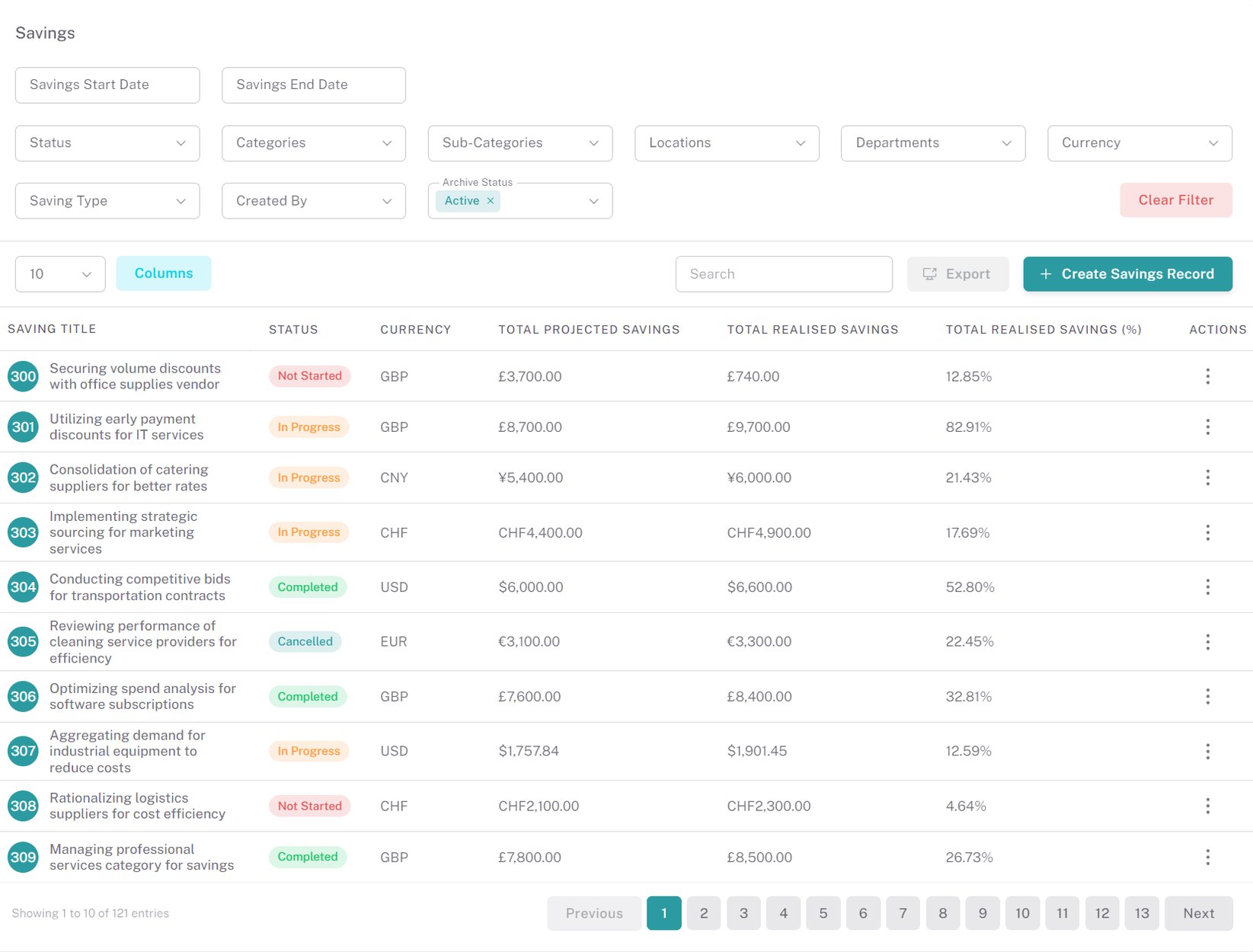Click the Search input box

[x=784, y=274]
